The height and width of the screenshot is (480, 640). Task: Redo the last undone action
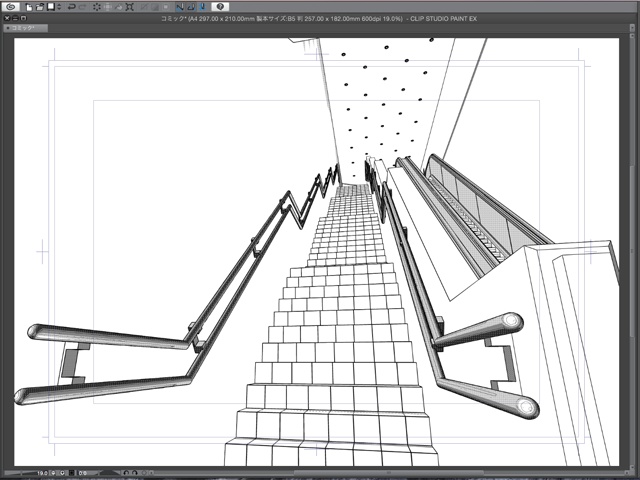click(83, 7)
